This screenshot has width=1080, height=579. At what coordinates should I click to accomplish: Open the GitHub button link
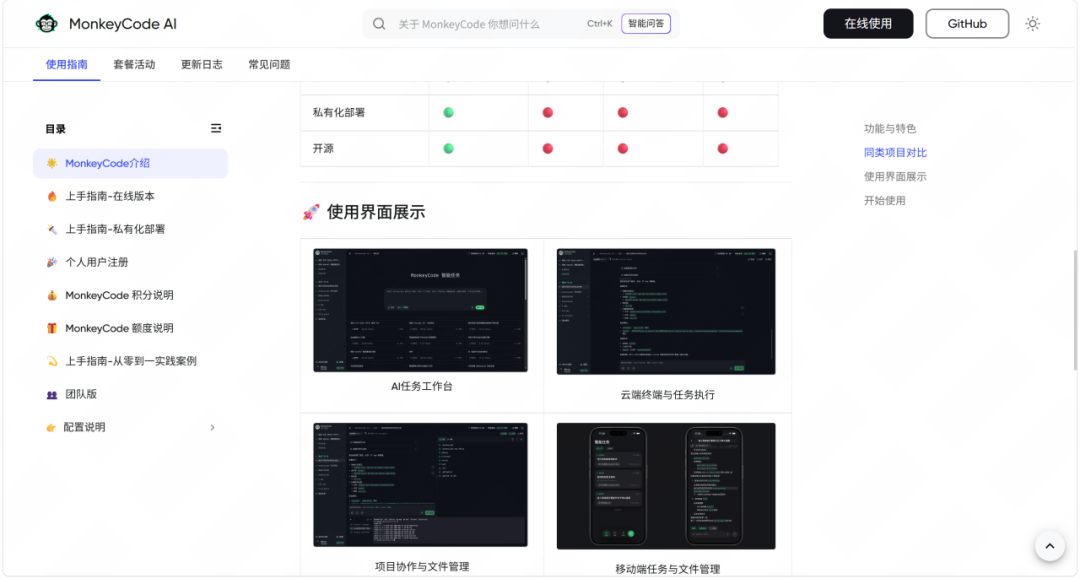967,23
